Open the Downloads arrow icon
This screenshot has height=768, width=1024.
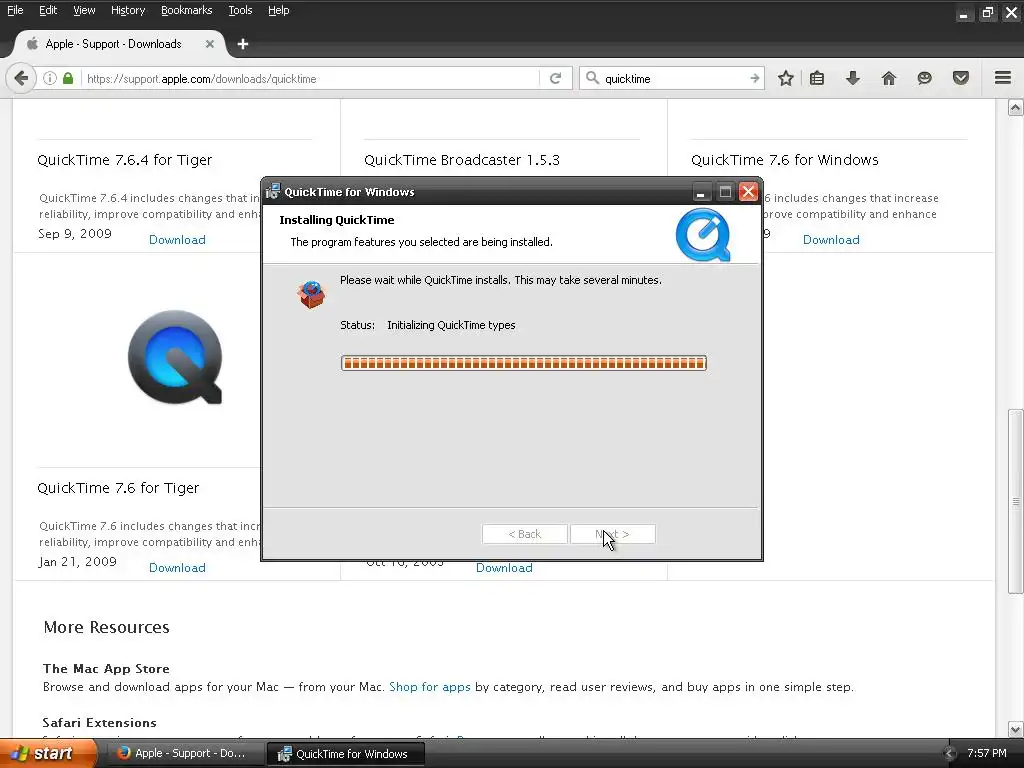click(x=852, y=78)
